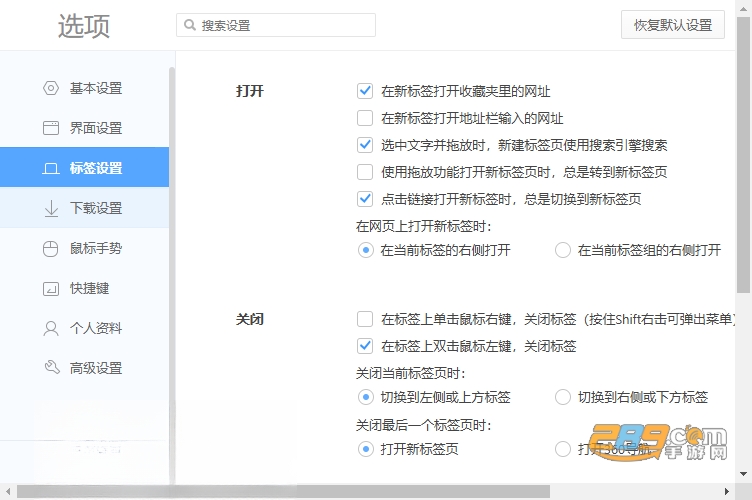Uncheck 在新标签打开收藏夹里的网址

365,91
